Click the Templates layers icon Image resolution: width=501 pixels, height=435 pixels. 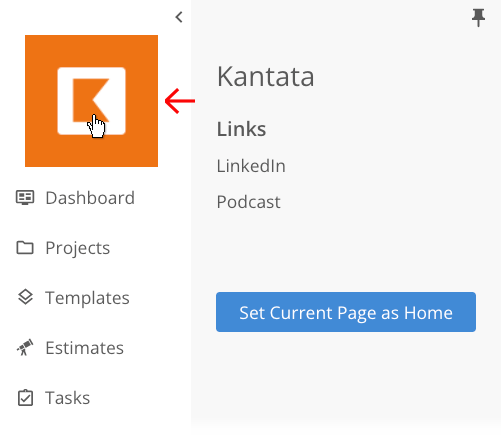click(25, 297)
